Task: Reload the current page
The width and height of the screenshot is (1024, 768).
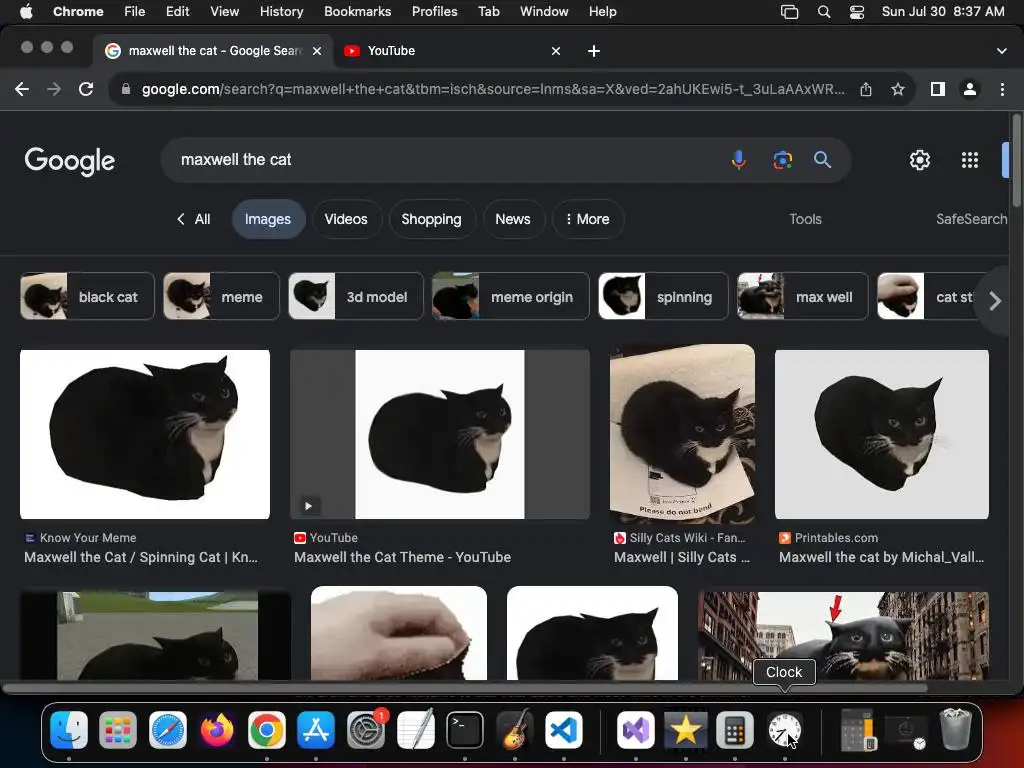Action: 86,89
